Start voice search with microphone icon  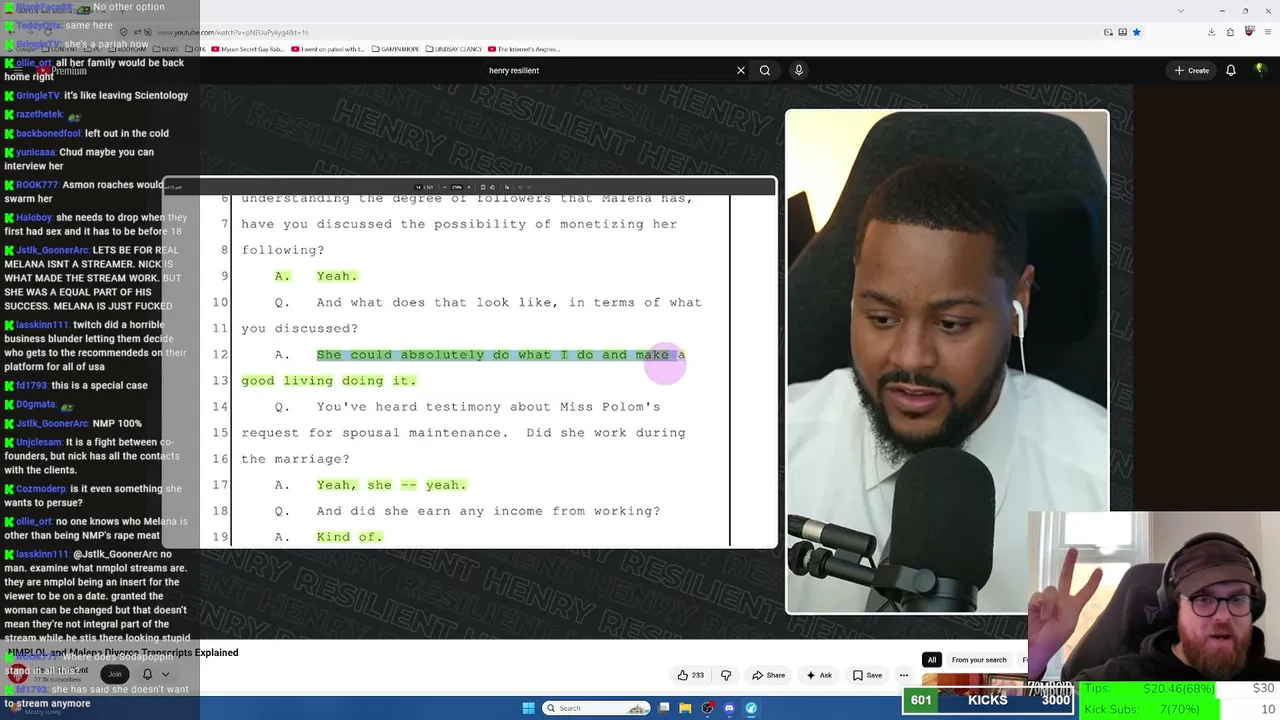point(798,70)
